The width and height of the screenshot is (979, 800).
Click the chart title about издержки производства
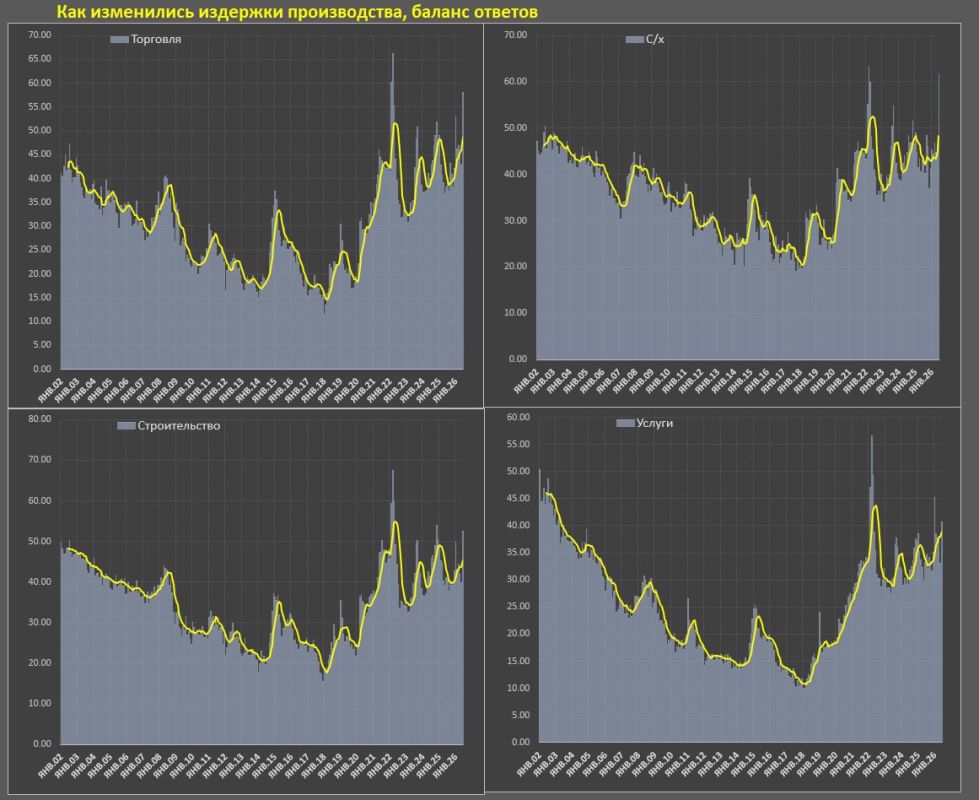pyautogui.click(x=297, y=11)
